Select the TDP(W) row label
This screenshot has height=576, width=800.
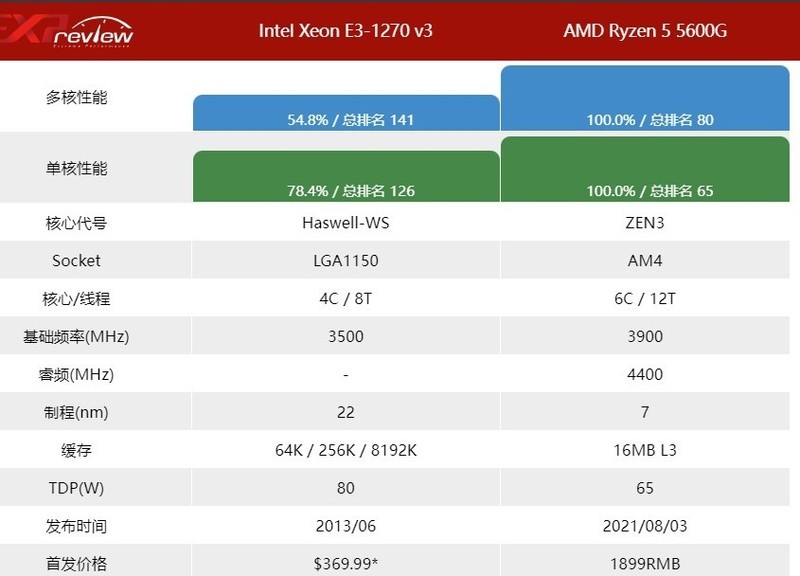(x=77, y=488)
